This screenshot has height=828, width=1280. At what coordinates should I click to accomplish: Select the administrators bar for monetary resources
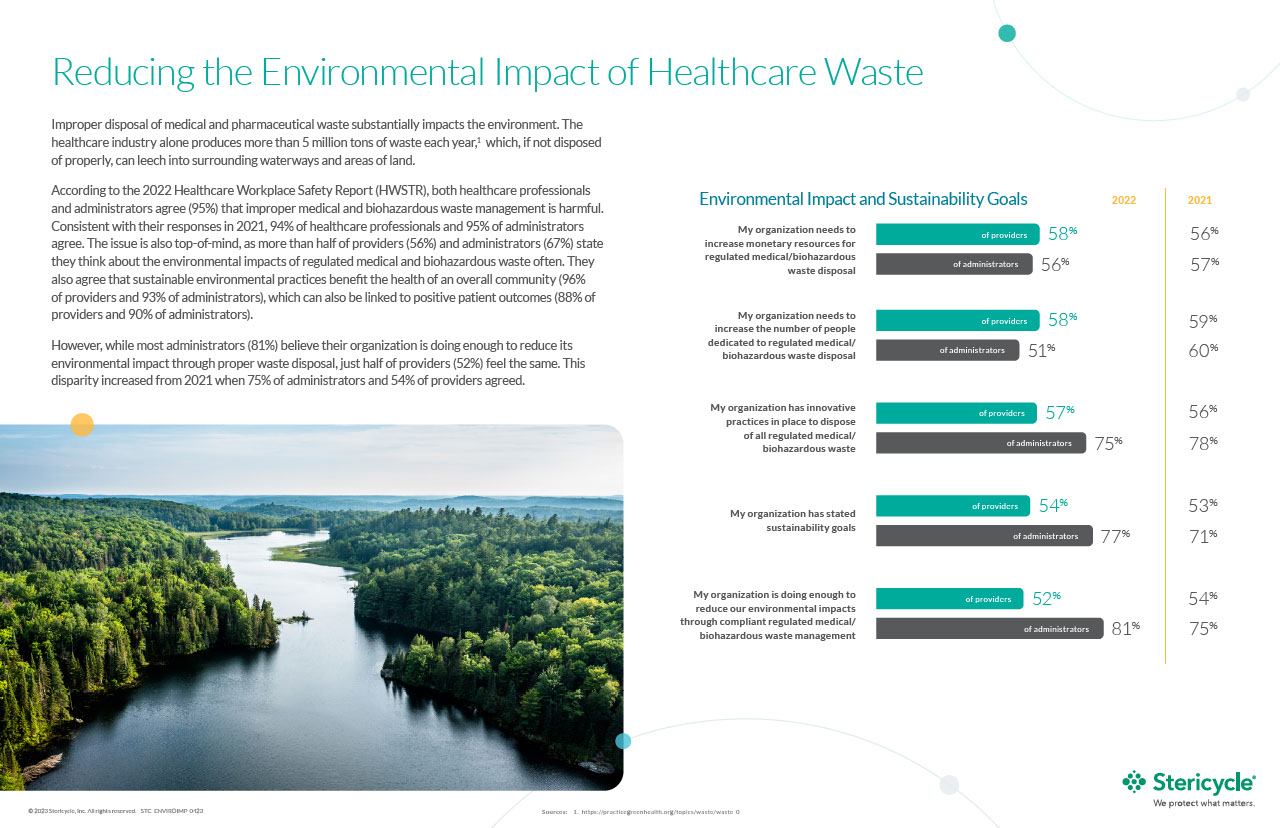(954, 264)
